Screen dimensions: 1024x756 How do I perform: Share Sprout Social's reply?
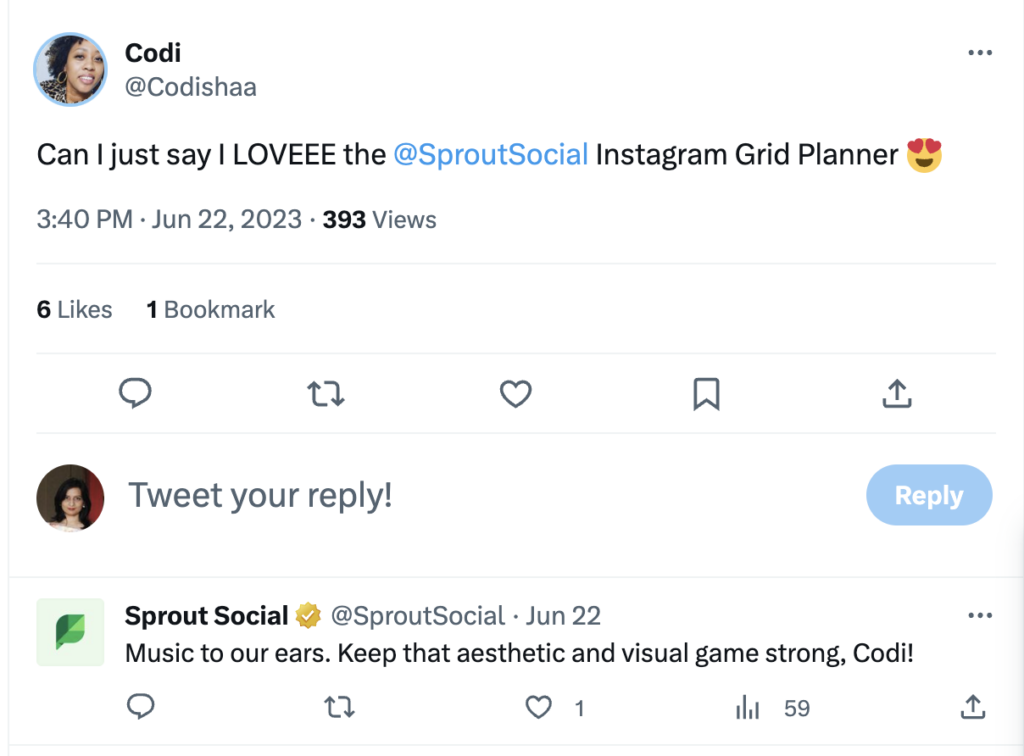coord(972,708)
